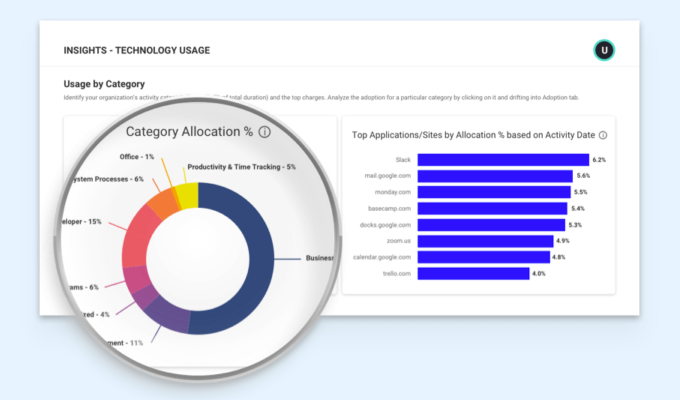Click the 'calendar.google.com' label
This screenshot has width=680, height=400.
pos(382,257)
